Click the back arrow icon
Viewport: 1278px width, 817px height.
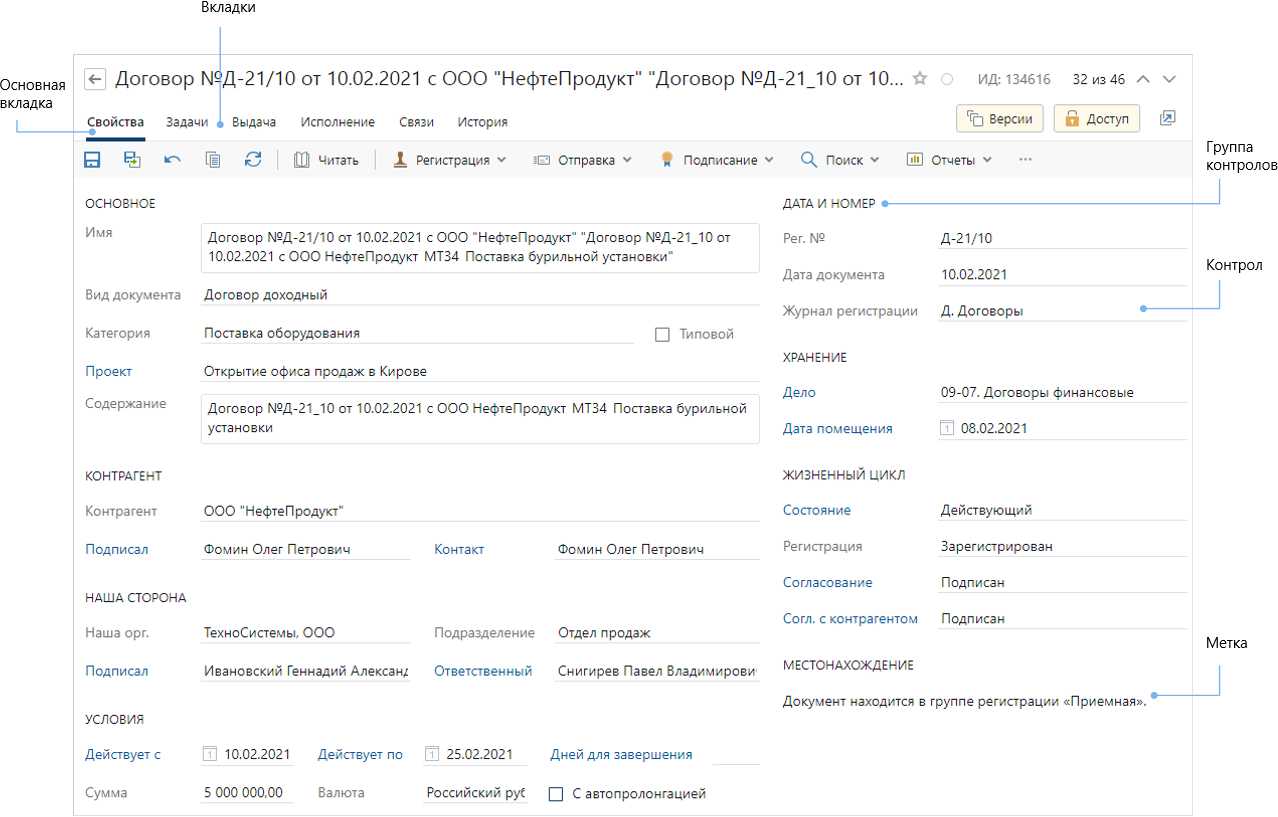point(95,79)
